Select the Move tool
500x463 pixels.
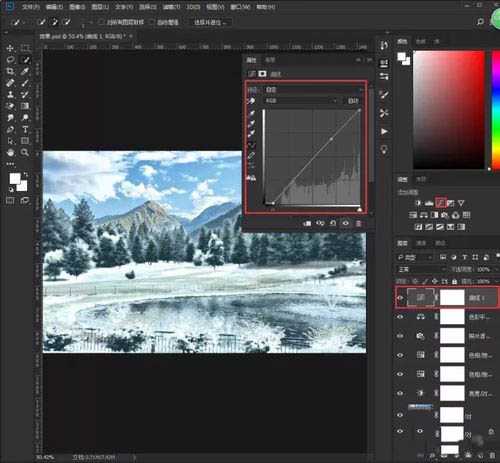click(x=10, y=48)
